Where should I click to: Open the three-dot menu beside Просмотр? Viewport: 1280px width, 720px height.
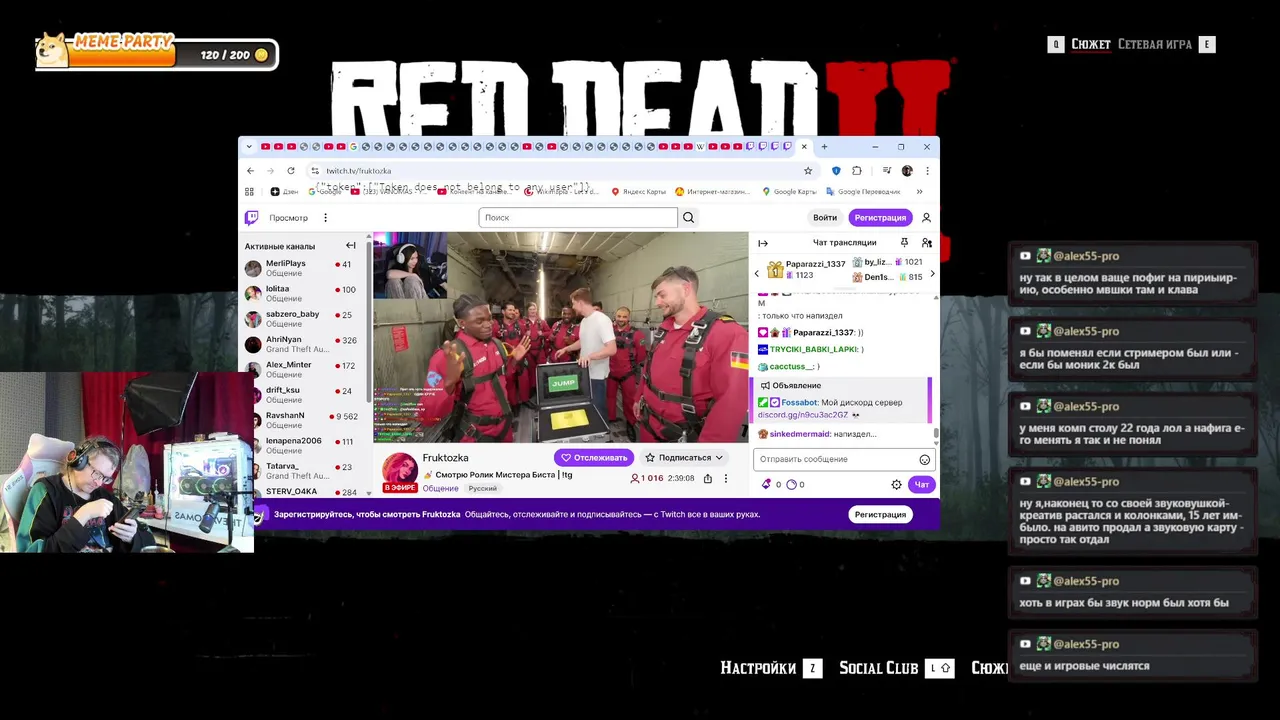tap(325, 218)
